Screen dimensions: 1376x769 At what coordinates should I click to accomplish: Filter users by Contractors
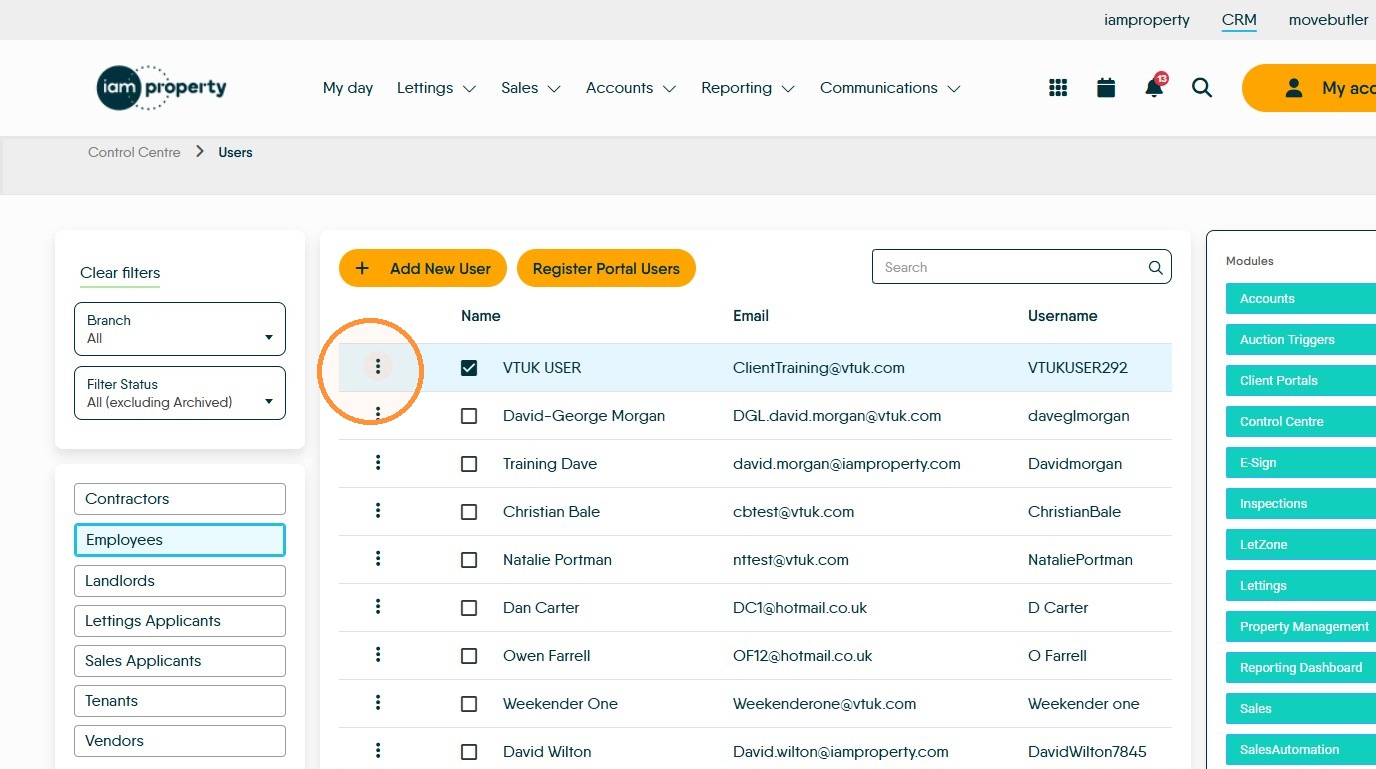coord(180,499)
